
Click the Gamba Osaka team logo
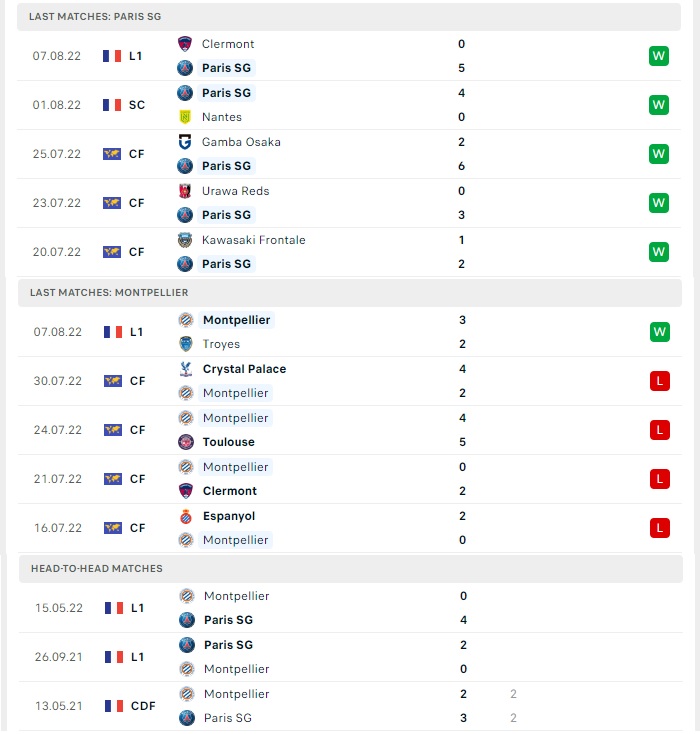(185, 142)
